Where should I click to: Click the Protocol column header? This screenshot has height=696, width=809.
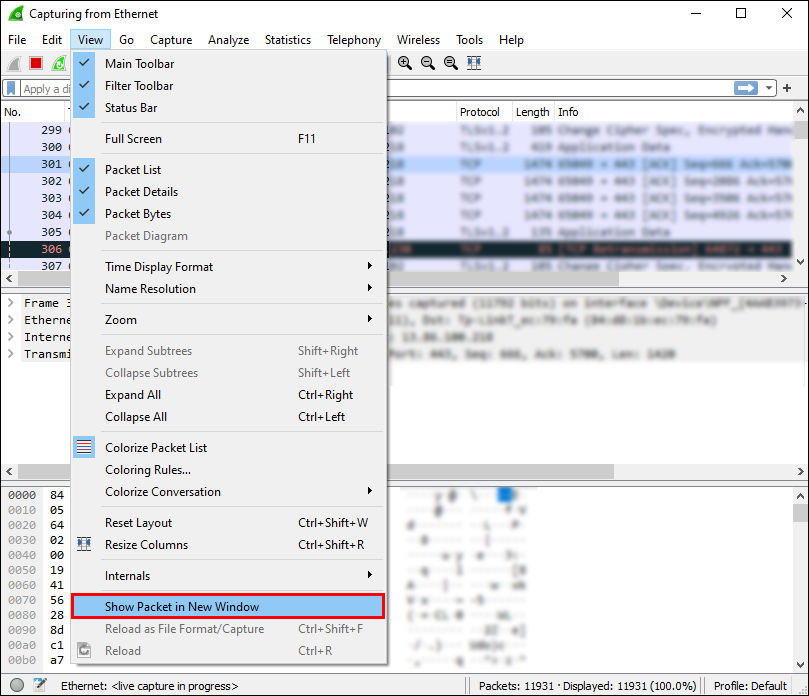point(484,112)
